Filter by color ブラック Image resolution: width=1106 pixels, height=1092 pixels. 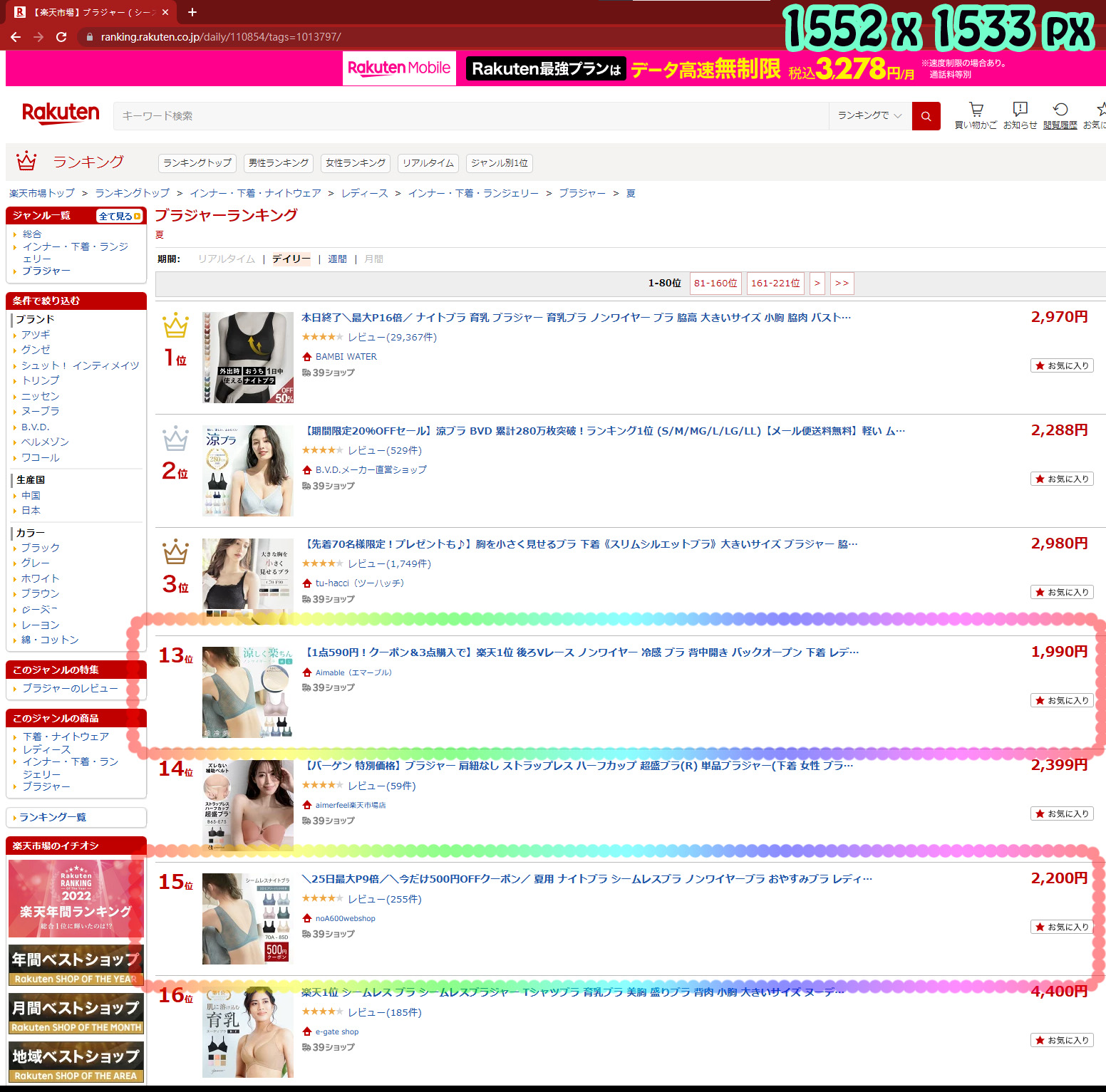click(41, 548)
